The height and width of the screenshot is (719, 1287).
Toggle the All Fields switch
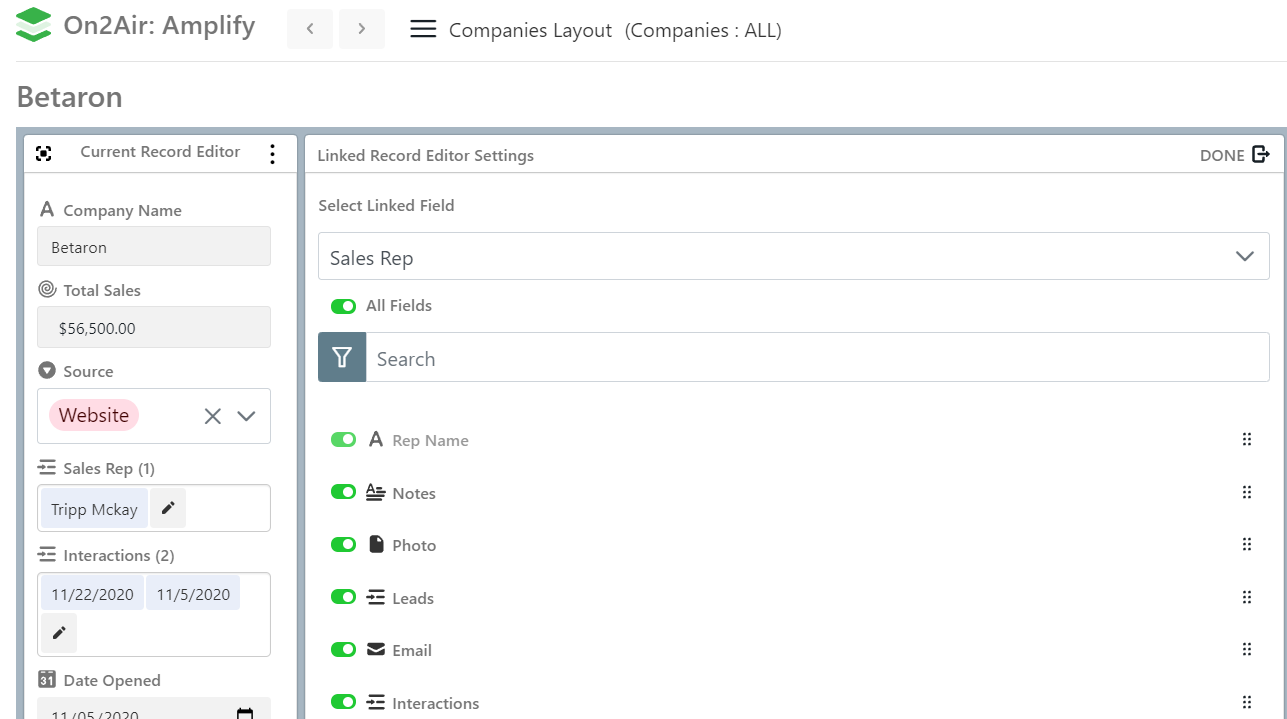(343, 306)
